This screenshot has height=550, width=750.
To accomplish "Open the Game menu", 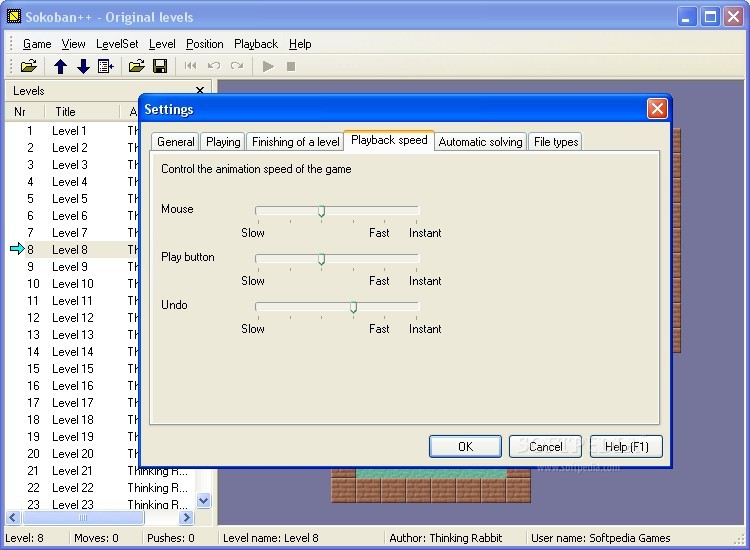I will 37,44.
